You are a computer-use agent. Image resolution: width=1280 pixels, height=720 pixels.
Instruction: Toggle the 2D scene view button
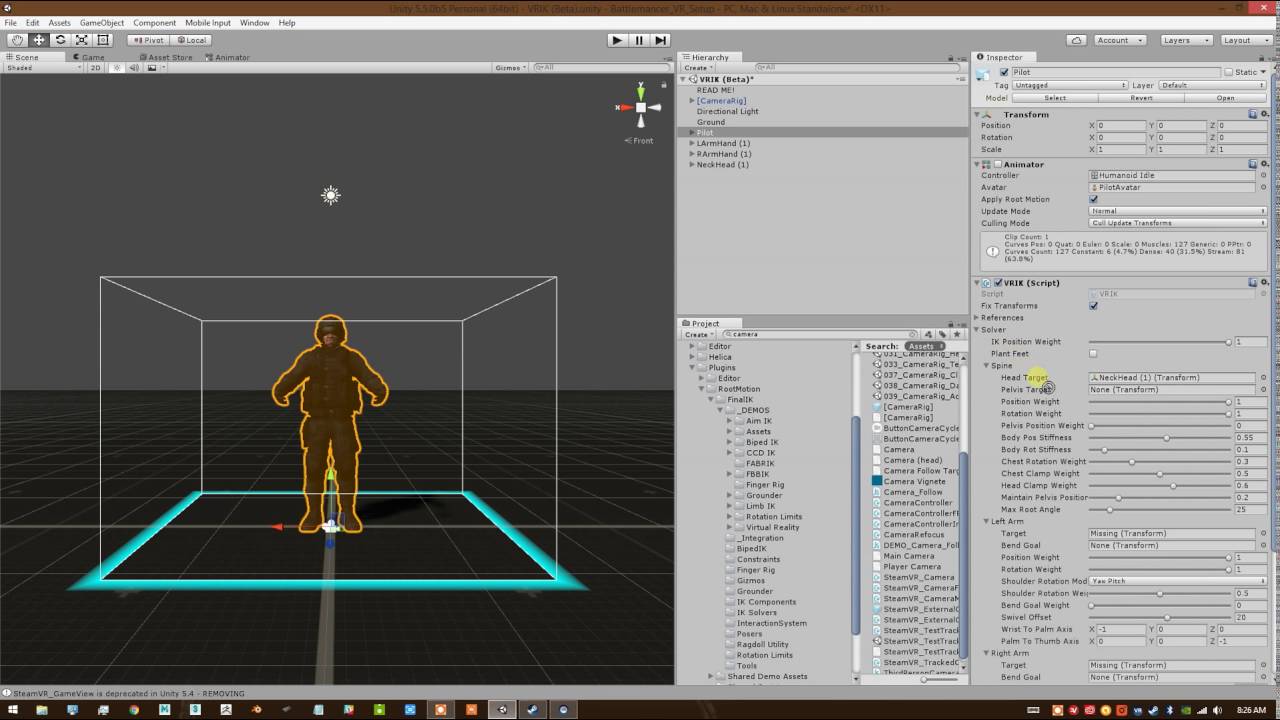coord(96,68)
